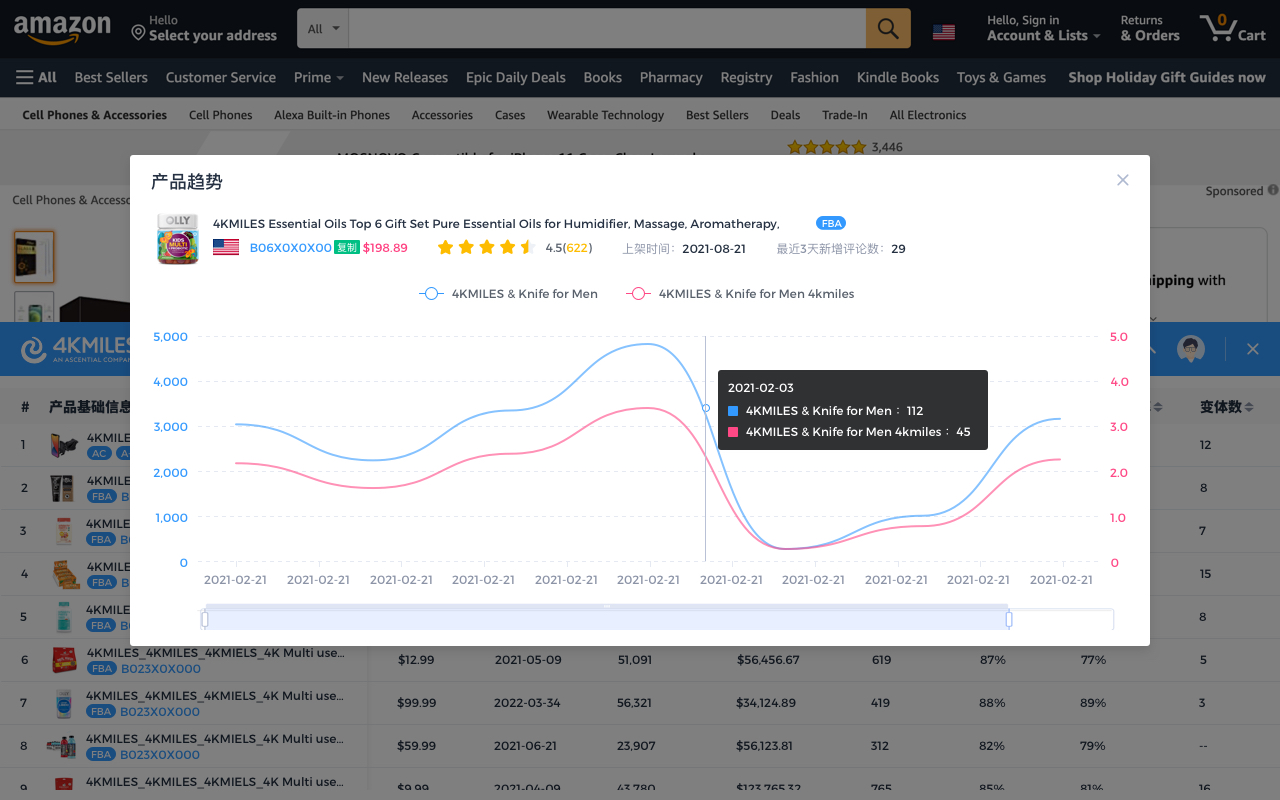1280x800 pixels.
Task: Open Customer Service
Action: [221, 77]
